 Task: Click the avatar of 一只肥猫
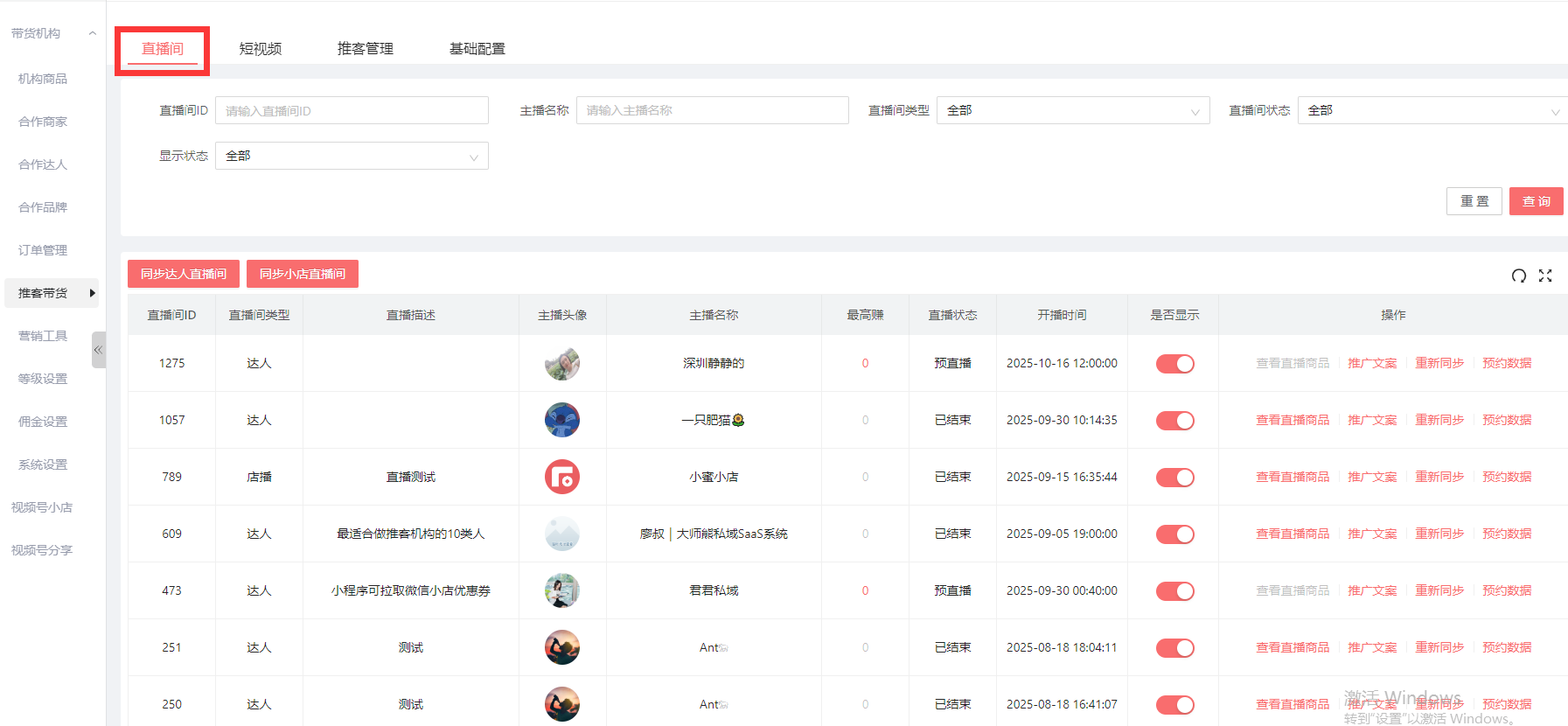coord(561,420)
